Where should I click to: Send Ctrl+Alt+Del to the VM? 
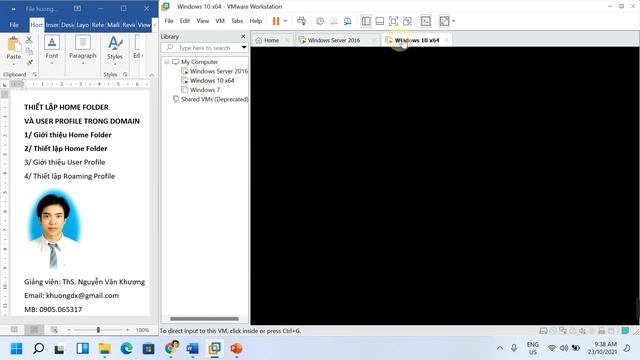tap(302, 21)
